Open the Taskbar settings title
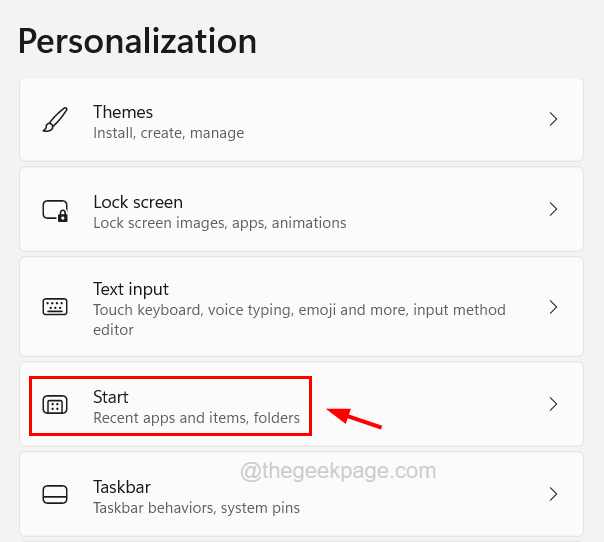The image size is (604, 542). coord(122,487)
